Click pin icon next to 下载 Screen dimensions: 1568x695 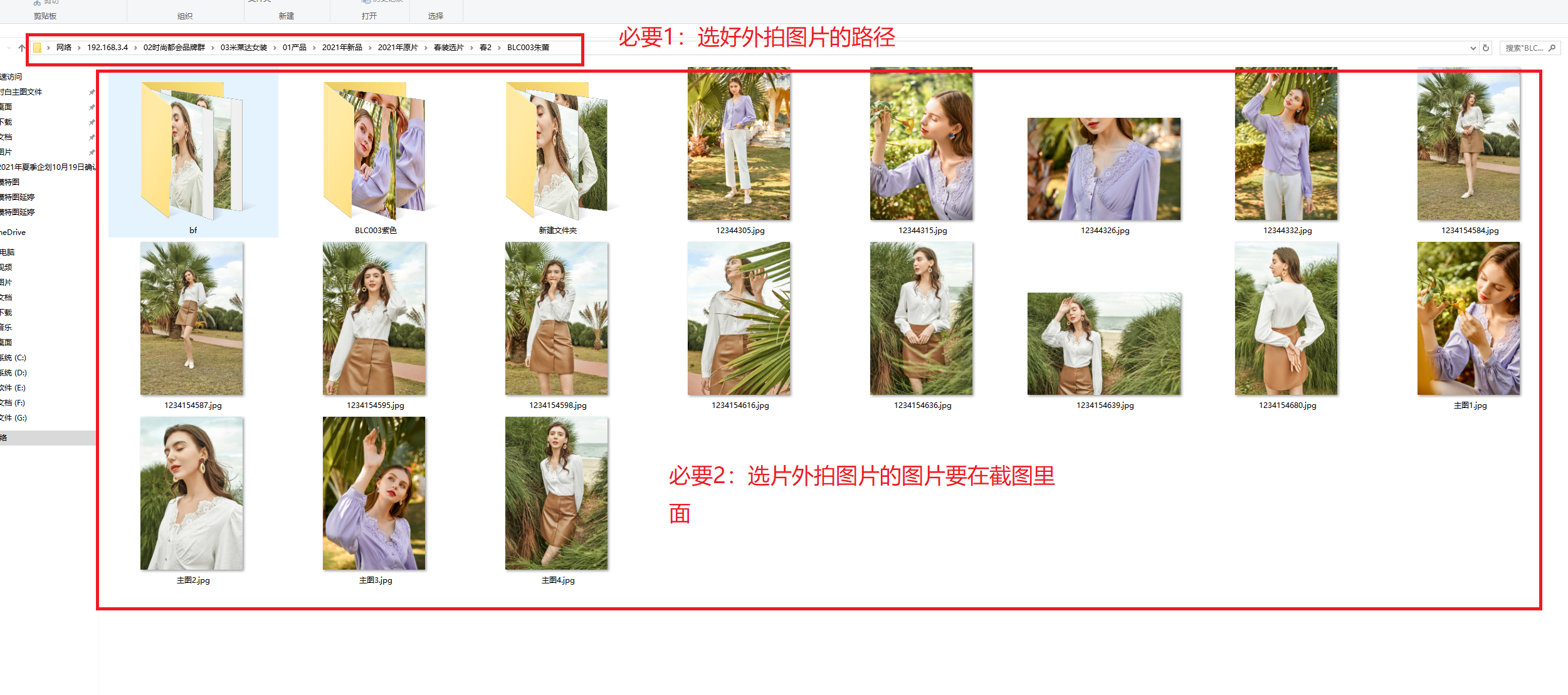[x=92, y=122]
